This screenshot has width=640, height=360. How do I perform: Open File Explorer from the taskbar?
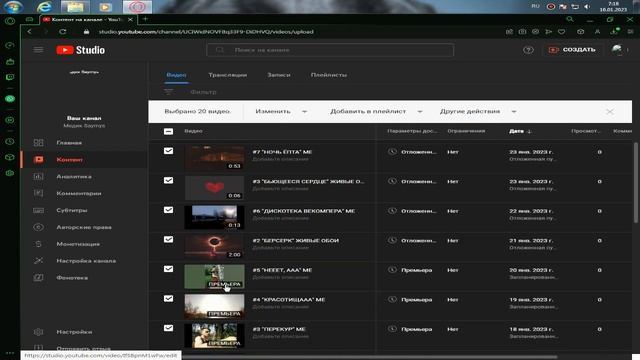point(75,7)
